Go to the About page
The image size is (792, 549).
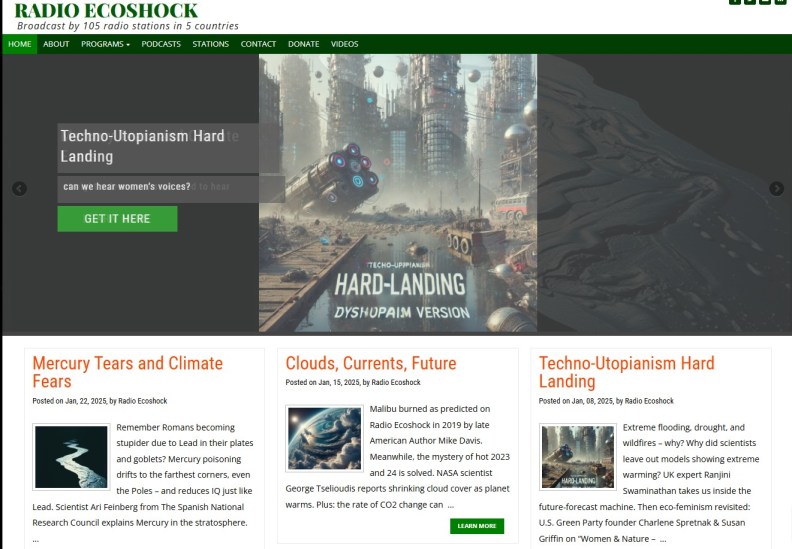coord(56,44)
